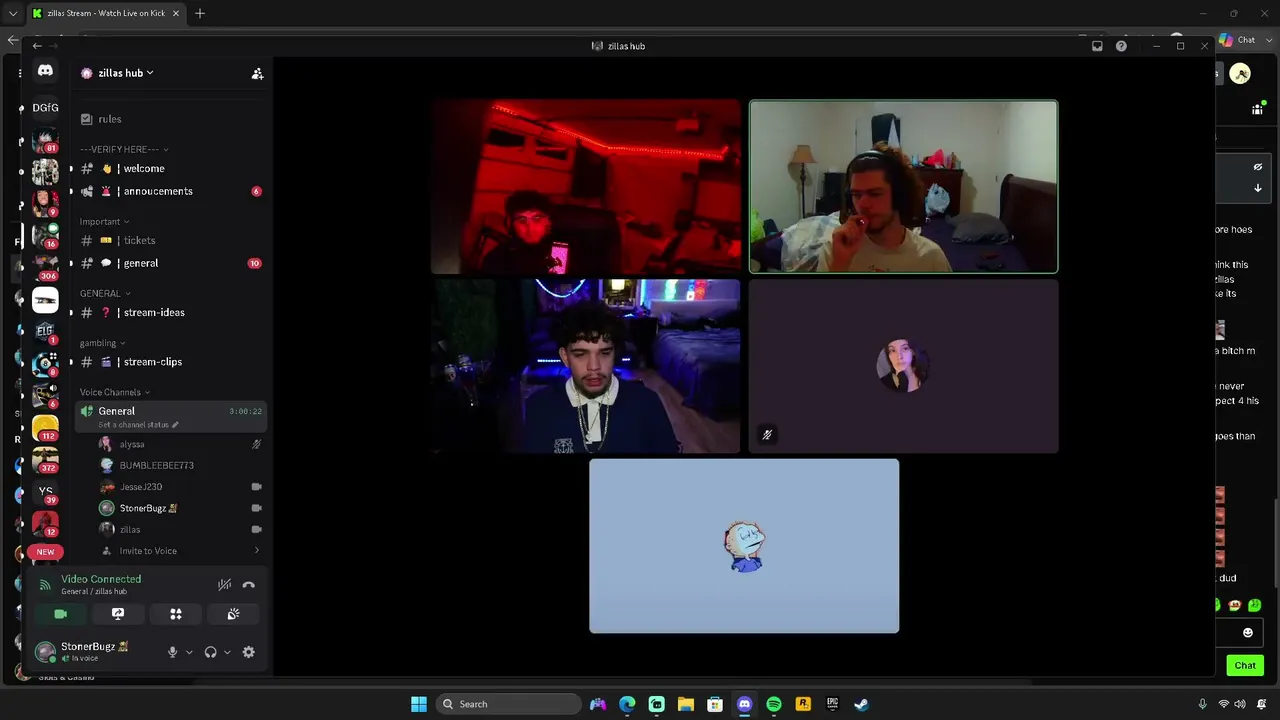
Task: Open emoji picker in Kick chat
Action: 1248,633
